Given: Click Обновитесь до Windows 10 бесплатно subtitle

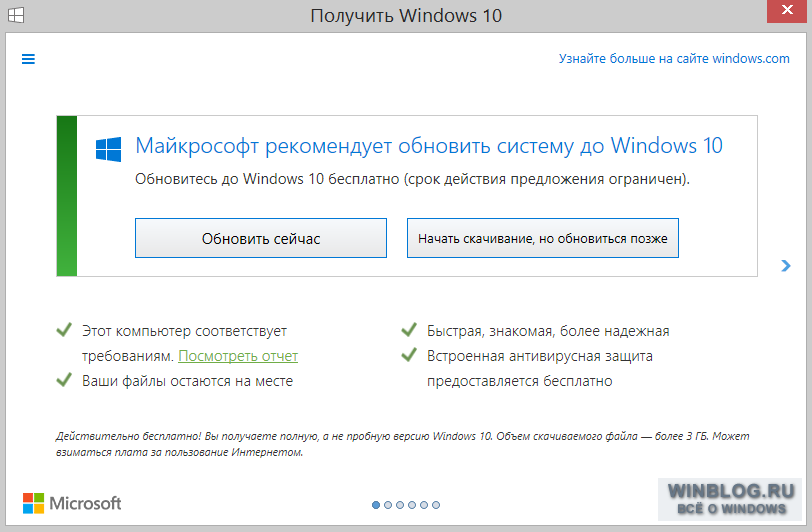Looking at the screenshot, I should (x=412, y=179).
